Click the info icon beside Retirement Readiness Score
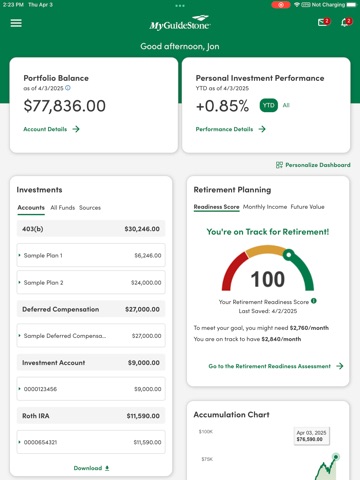Viewport: 360px width, 480px height. (x=314, y=301)
